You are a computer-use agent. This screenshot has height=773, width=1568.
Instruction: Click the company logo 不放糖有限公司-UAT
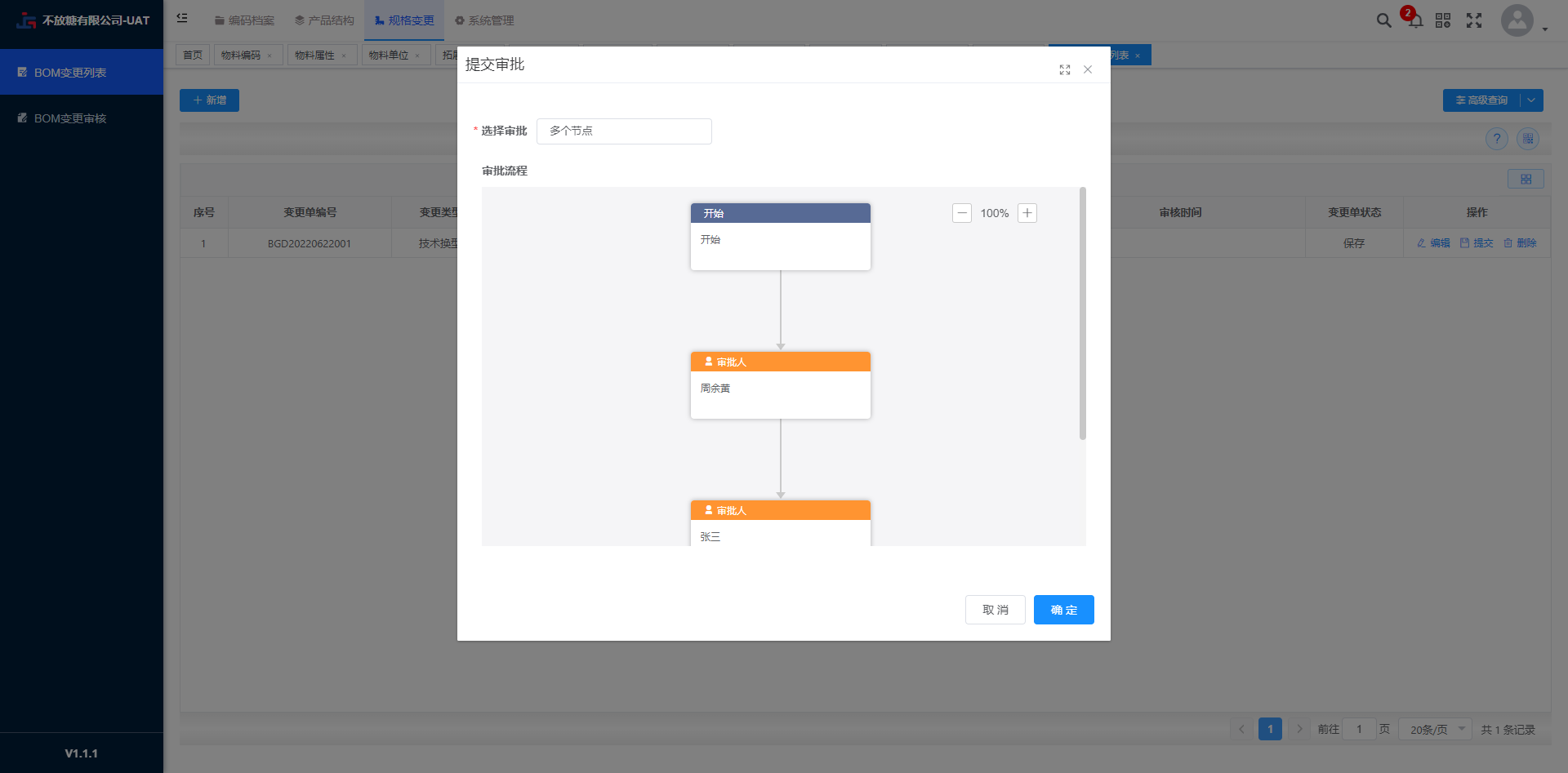[x=82, y=20]
